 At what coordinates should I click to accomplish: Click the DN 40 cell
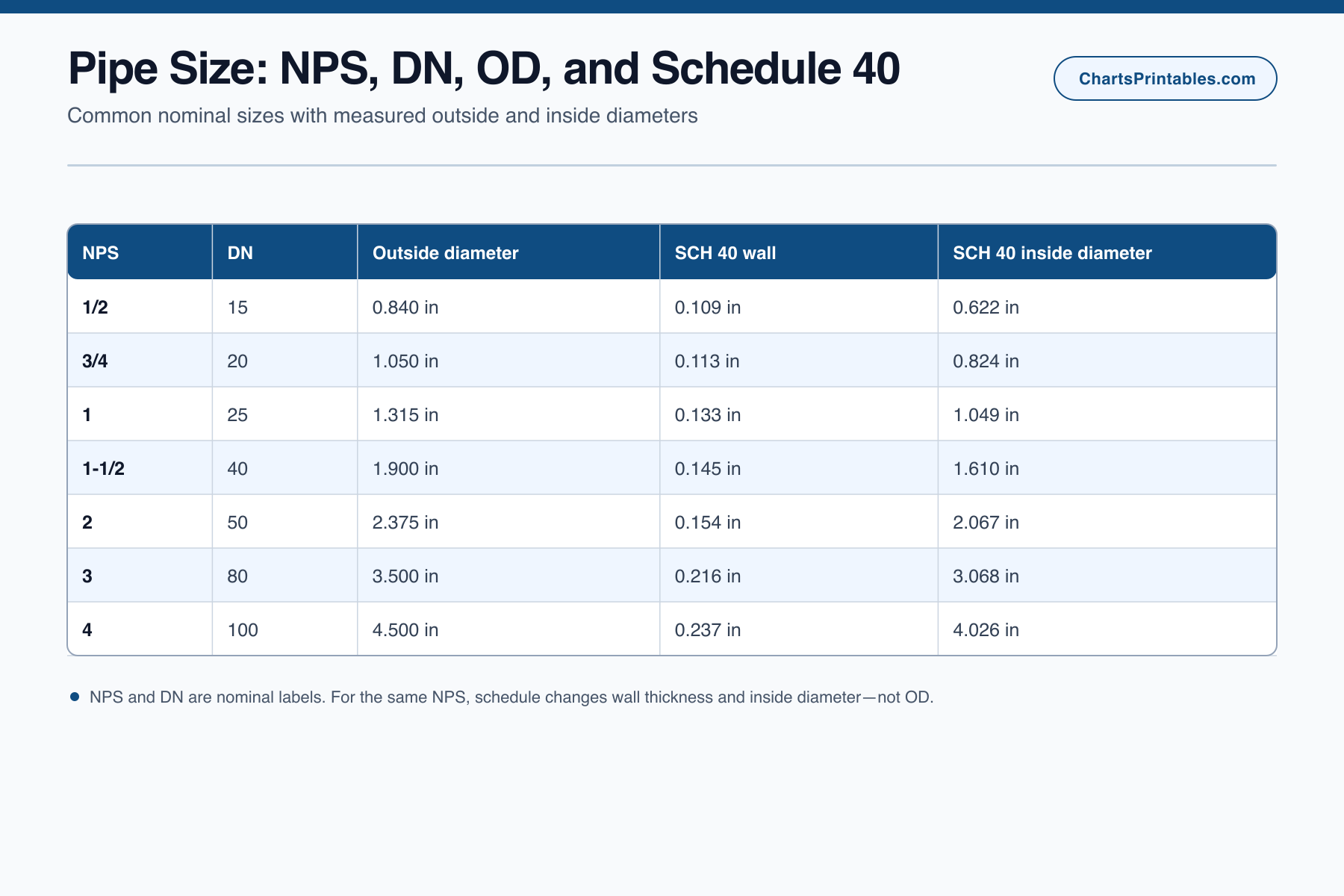tap(284, 468)
